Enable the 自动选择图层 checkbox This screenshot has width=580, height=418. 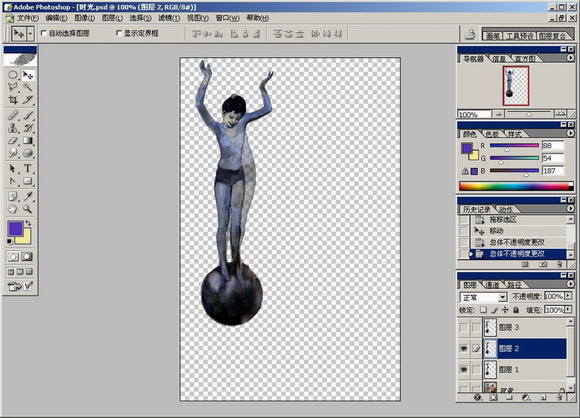[44, 33]
